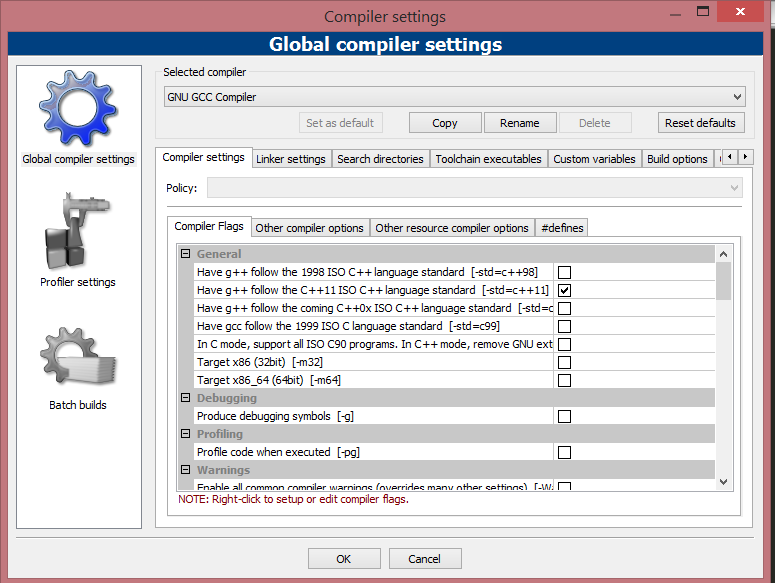Check Produce debugging symbols -g
Viewport: 776px width, 586px height.
click(x=564, y=416)
